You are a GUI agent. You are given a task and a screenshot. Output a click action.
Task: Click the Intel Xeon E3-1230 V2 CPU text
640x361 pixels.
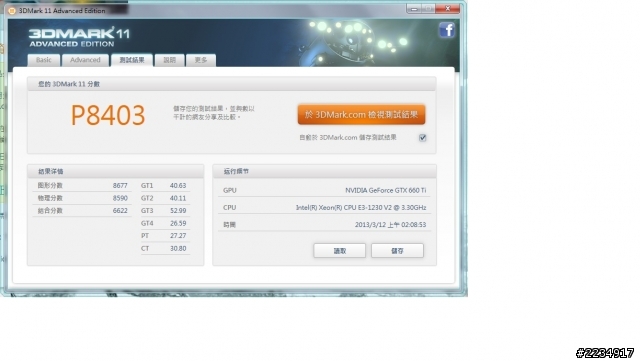tap(361, 207)
